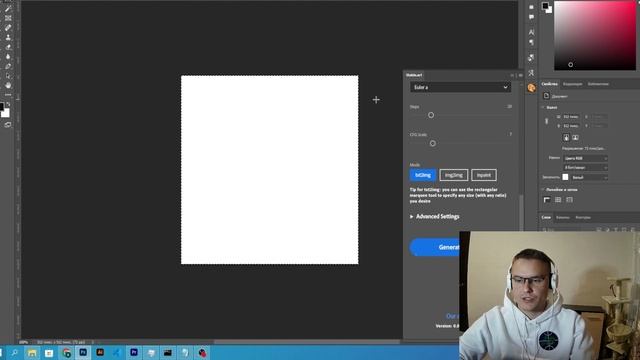This screenshot has width=640, height=360.
Task: Select the txt2img mode
Action: [x=423, y=175]
